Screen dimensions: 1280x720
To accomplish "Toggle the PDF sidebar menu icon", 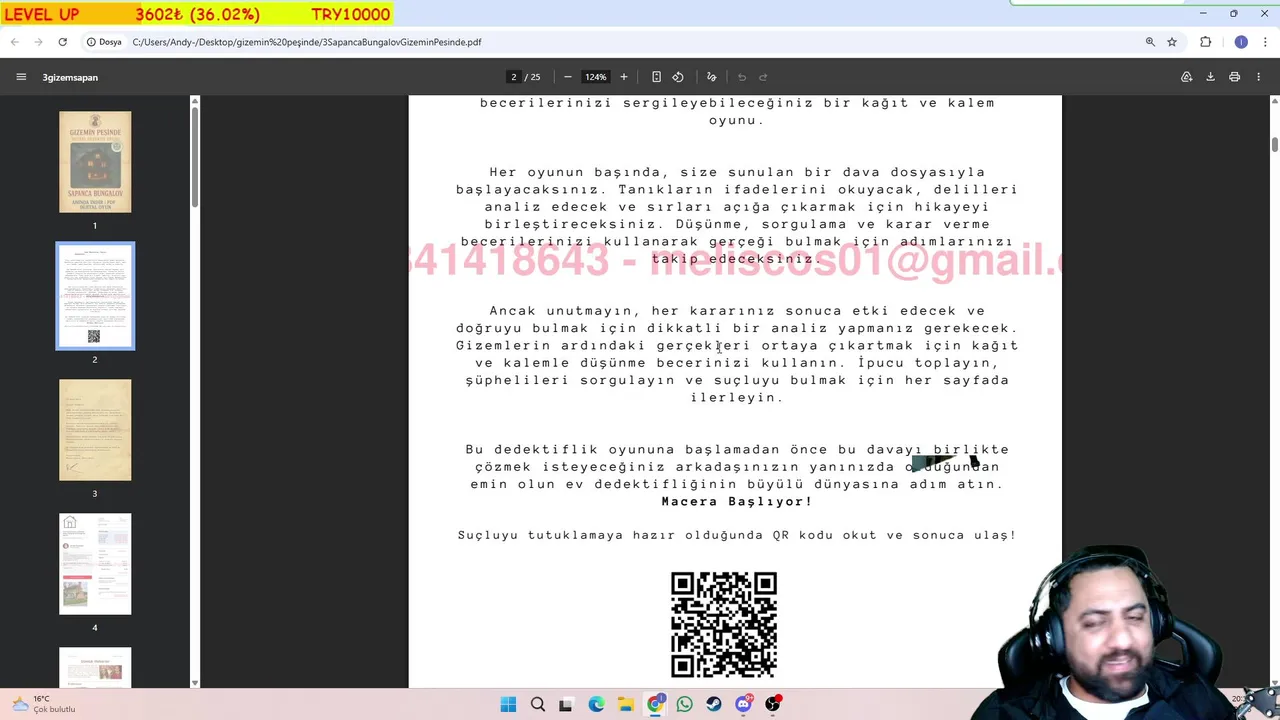I will click(21, 77).
